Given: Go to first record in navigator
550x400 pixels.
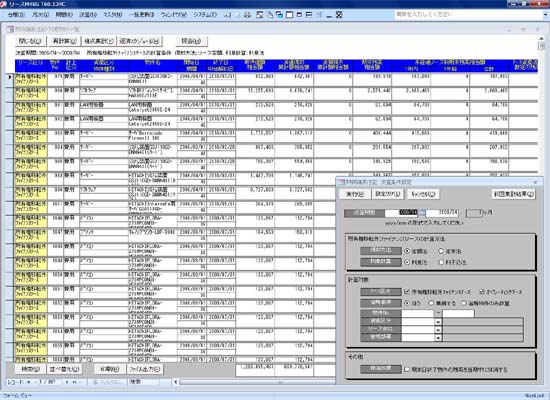Looking at the screenshot, I should [x=29, y=382].
